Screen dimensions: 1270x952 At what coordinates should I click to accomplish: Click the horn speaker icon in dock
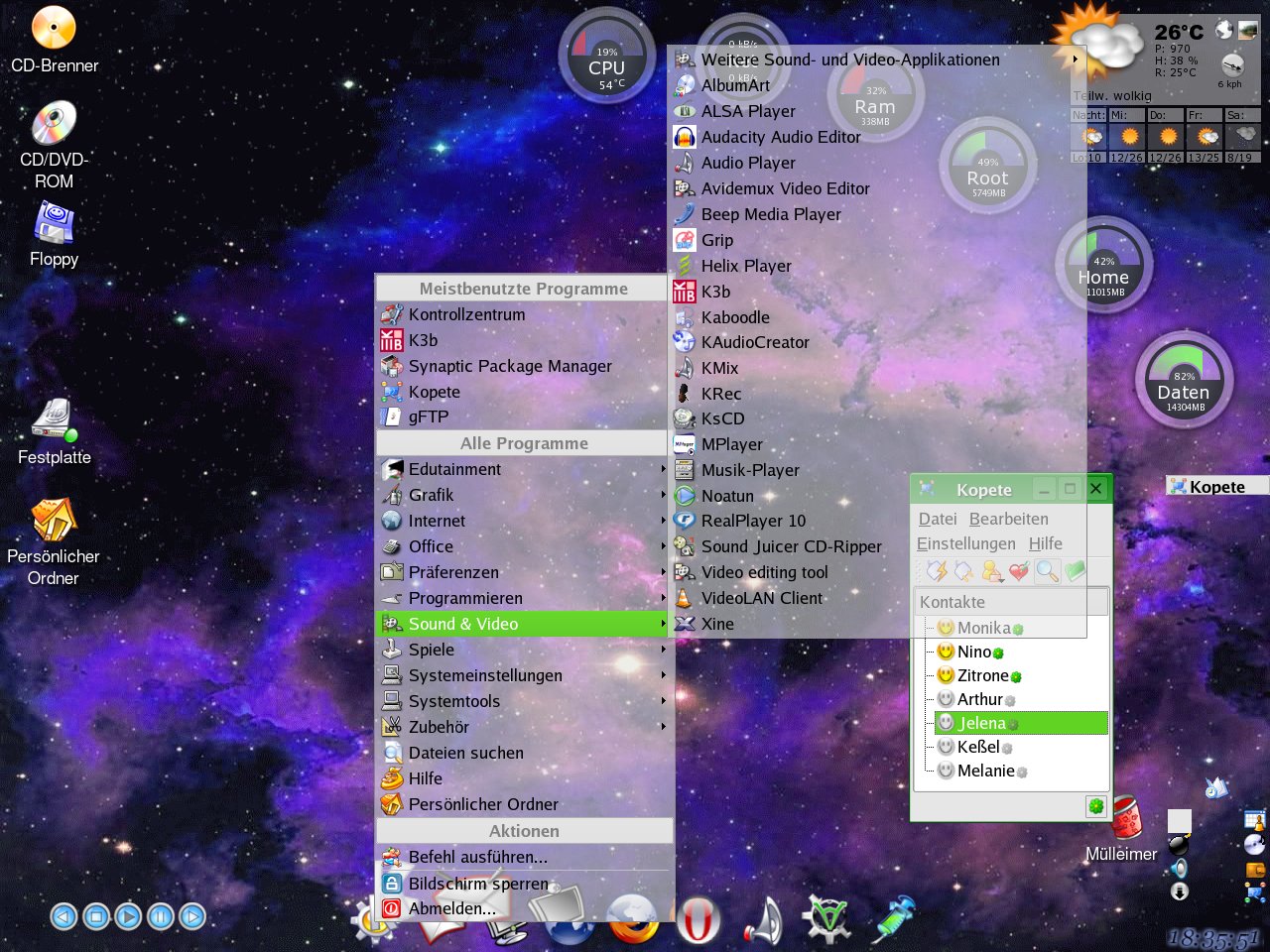[764, 919]
